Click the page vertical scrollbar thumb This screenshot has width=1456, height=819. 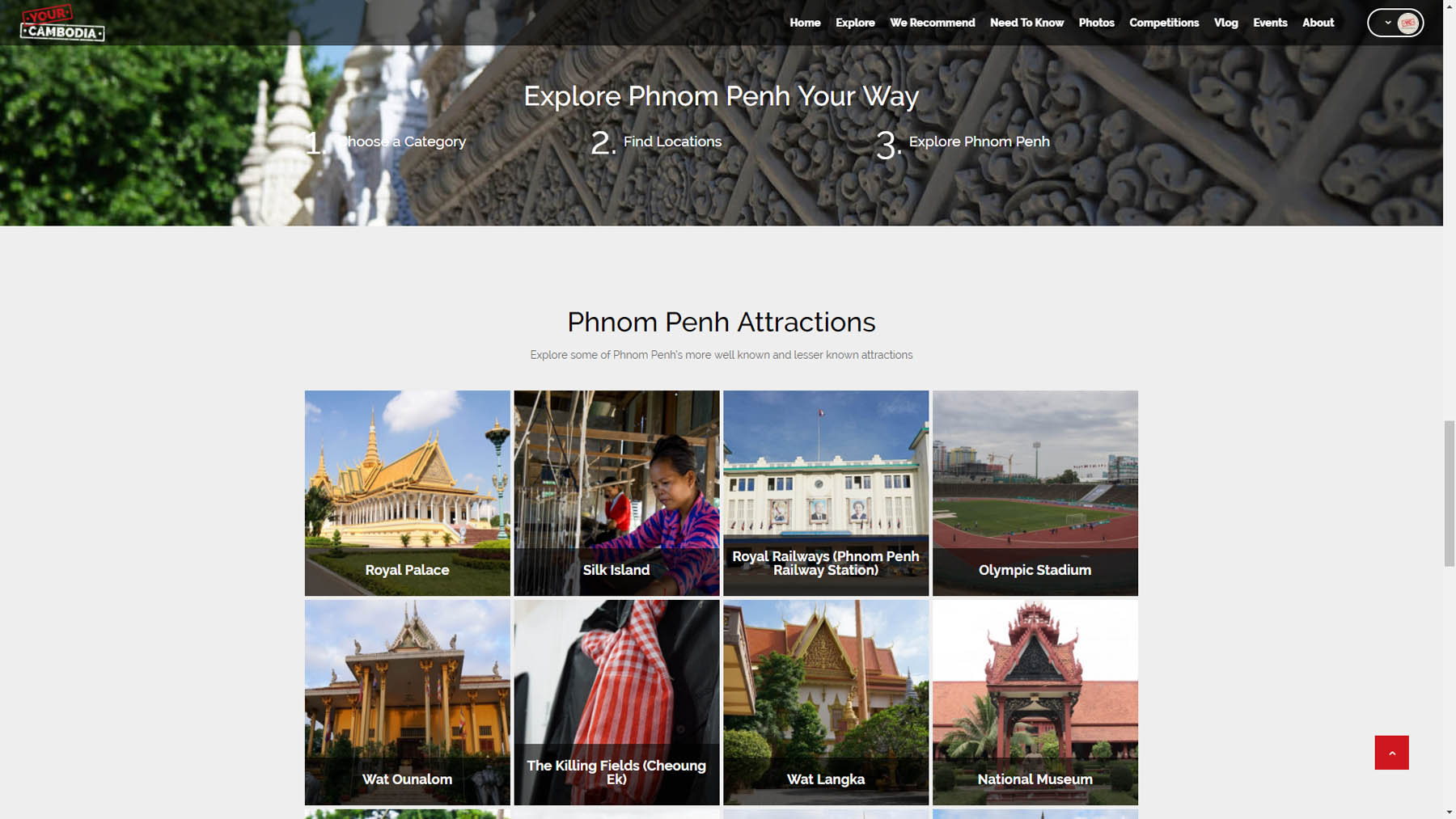point(1449,493)
